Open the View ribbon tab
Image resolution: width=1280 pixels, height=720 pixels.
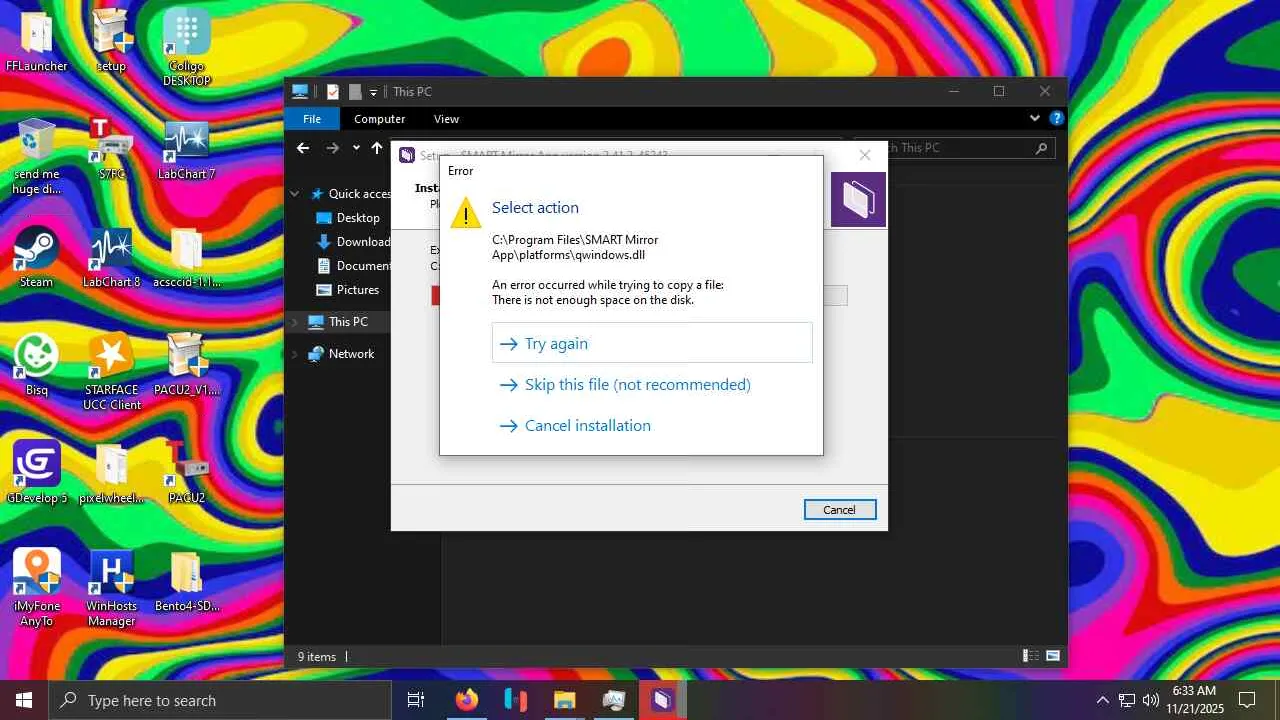coord(446,119)
